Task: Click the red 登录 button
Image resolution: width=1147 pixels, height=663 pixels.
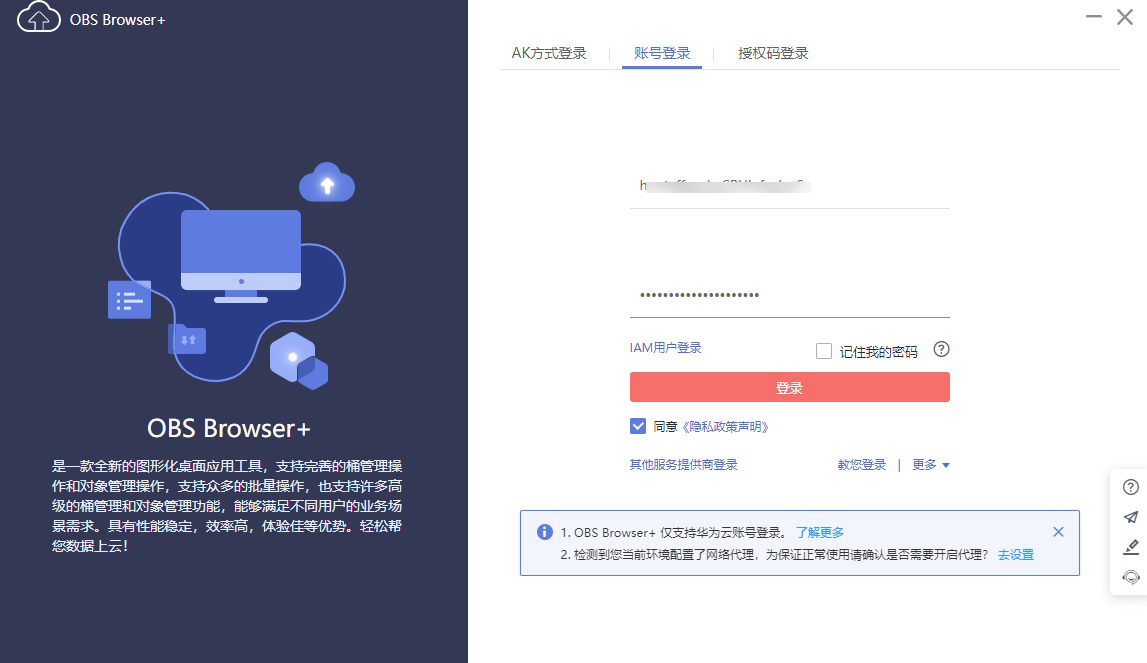Action: [789, 387]
